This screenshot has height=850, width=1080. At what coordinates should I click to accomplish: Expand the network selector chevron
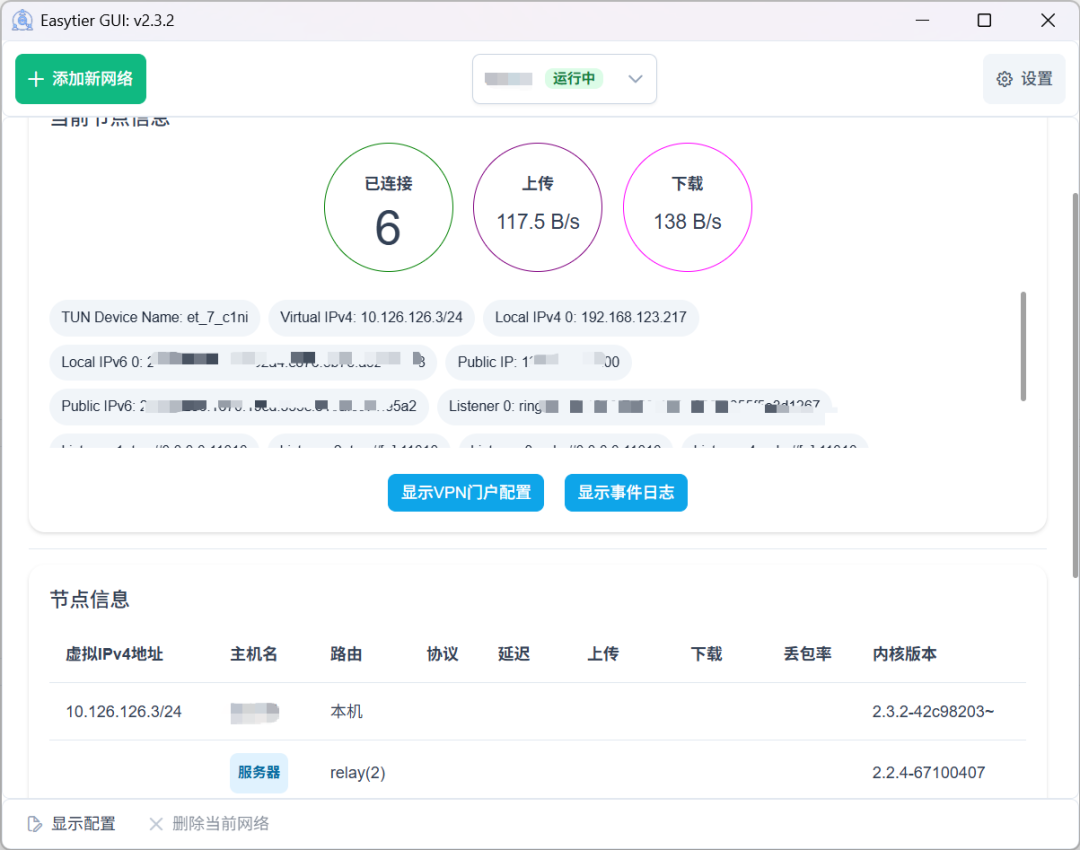(635, 79)
